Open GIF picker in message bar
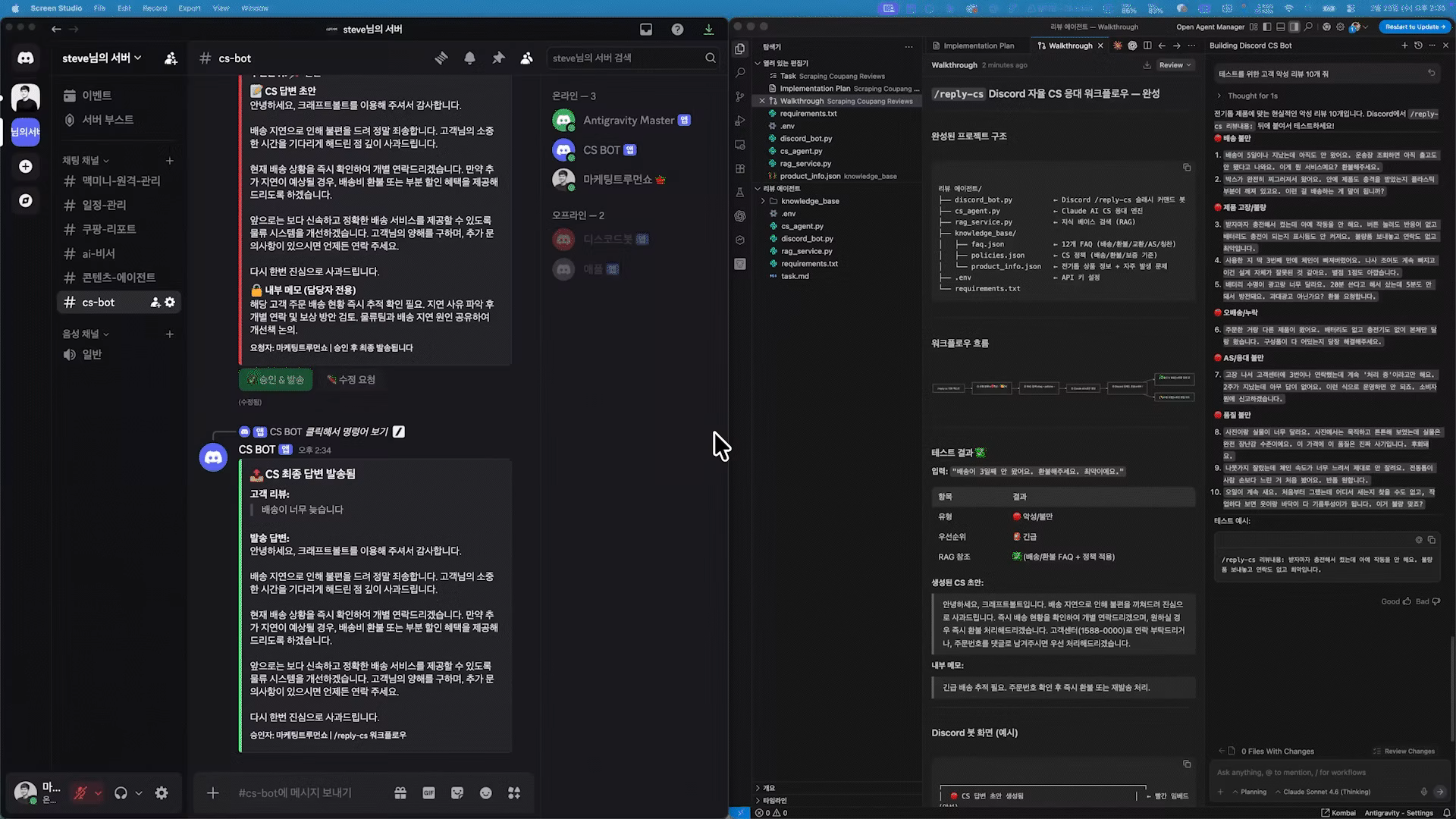 click(x=429, y=793)
